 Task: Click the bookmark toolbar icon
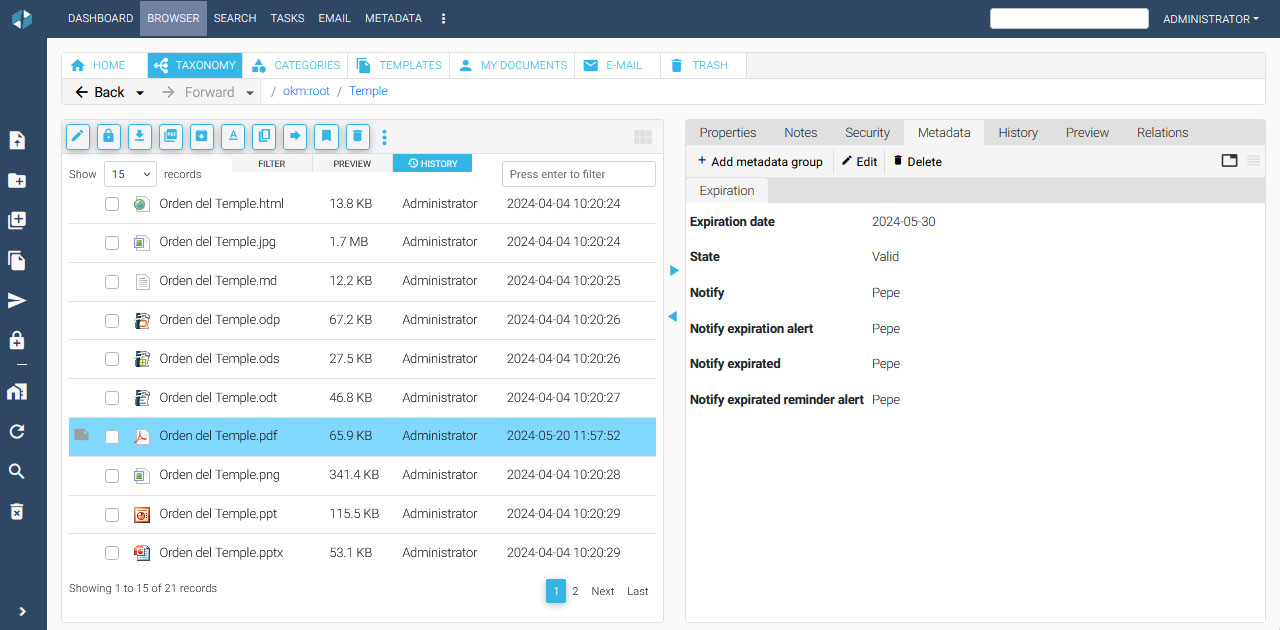[326, 136]
